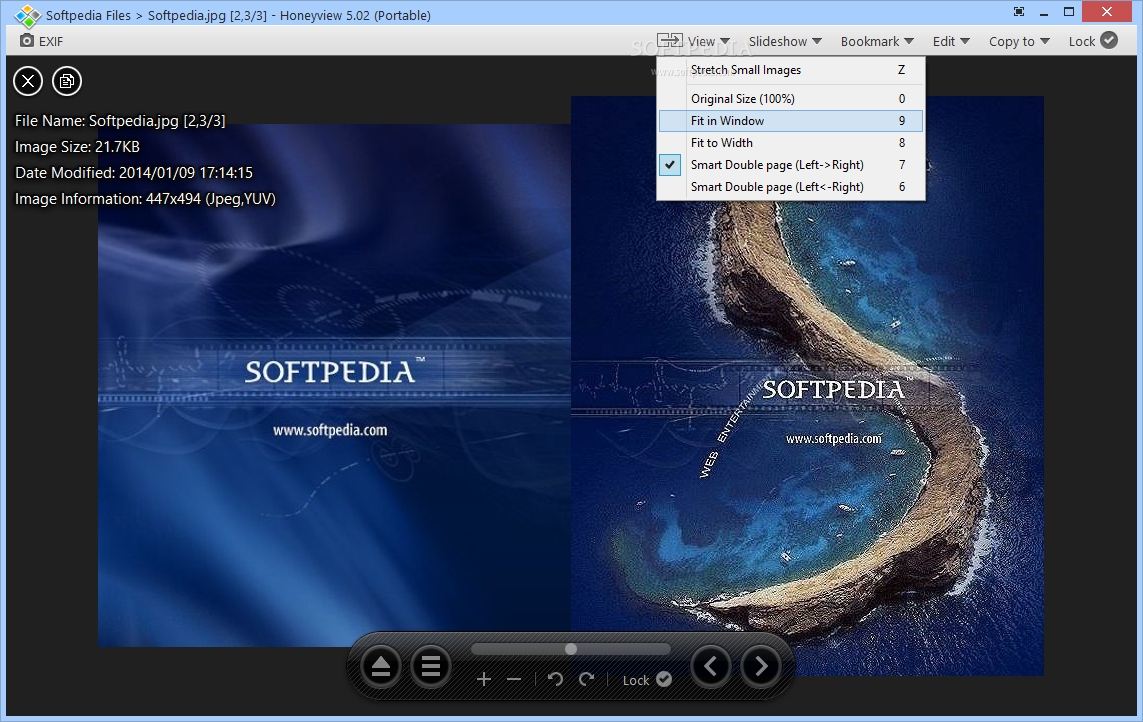Image resolution: width=1143 pixels, height=722 pixels.
Task: Click the left Softpedia image page
Action: 335,385
